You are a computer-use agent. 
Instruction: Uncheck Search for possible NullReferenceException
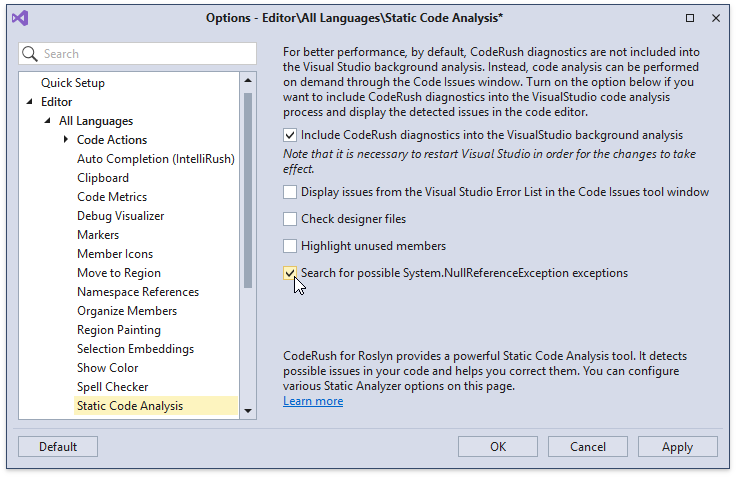(290, 273)
